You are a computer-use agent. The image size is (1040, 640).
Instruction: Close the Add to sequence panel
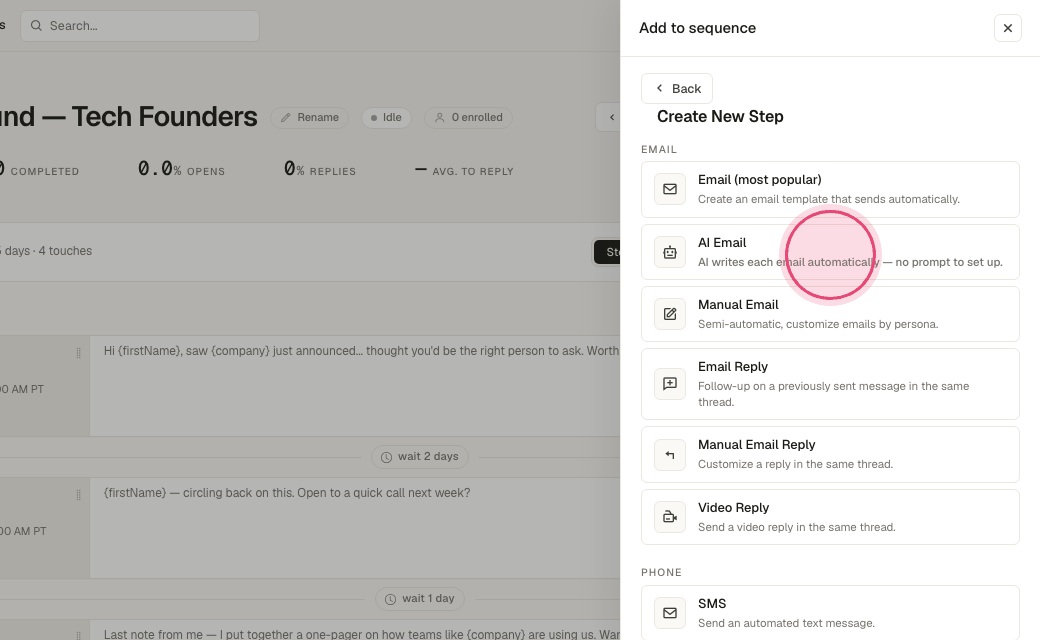tap(1008, 28)
